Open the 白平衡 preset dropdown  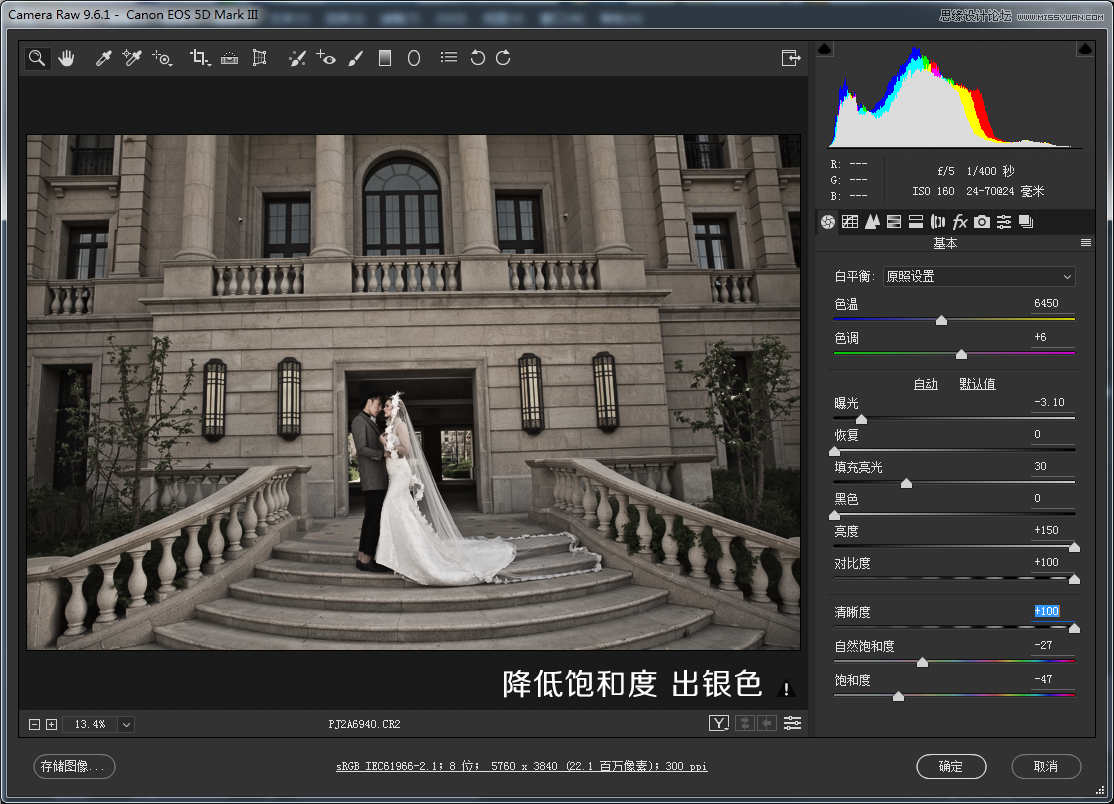click(x=979, y=277)
